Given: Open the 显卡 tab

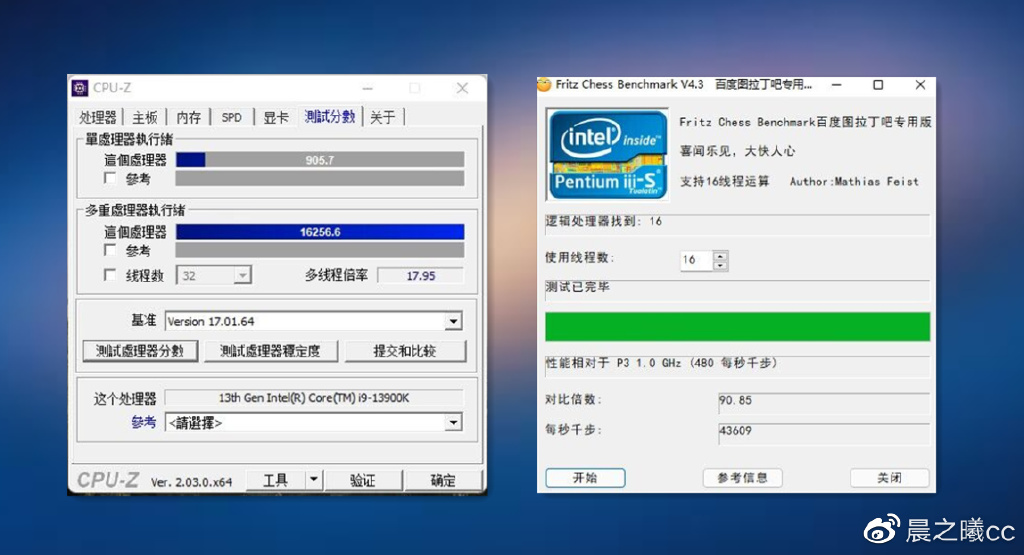Looking at the screenshot, I should (x=276, y=118).
